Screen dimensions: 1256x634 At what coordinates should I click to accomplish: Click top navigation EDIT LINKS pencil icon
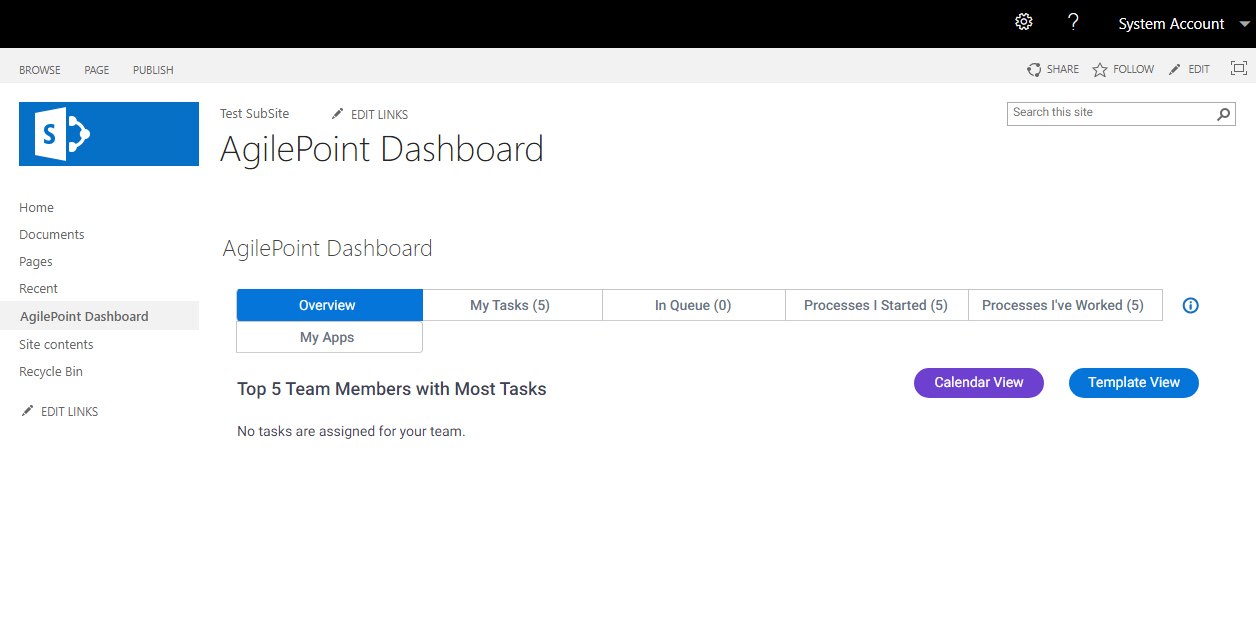tap(338, 114)
